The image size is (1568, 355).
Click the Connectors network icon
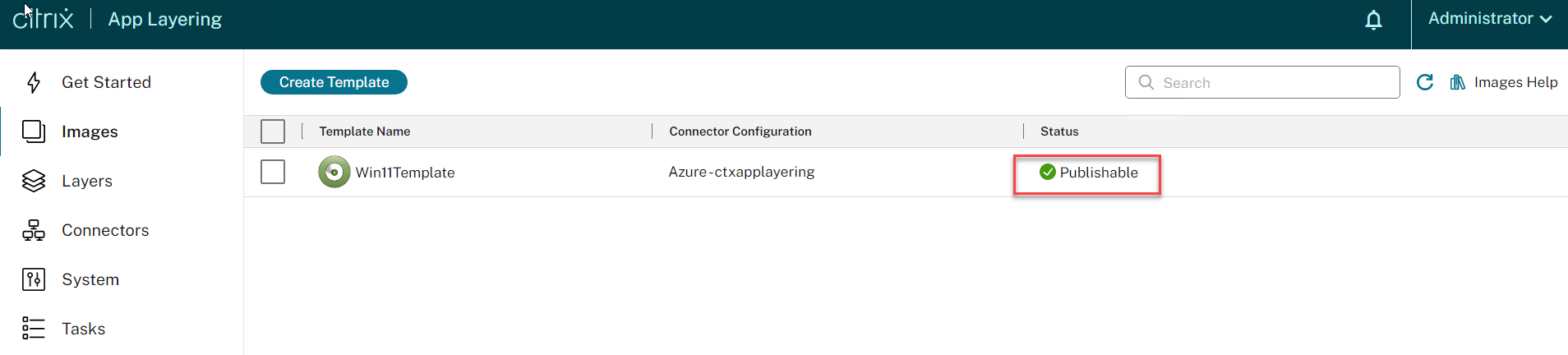[34, 230]
